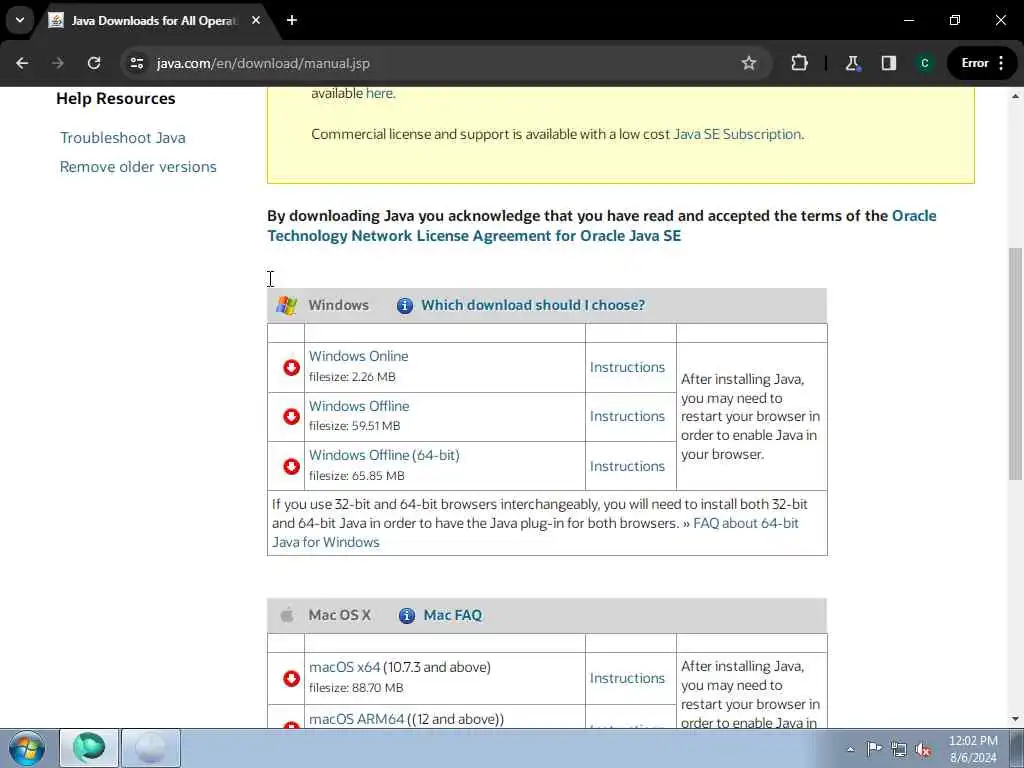This screenshot has height=768, width=1024.
Task: View site information icon in address bar
Action: (136, 63)
